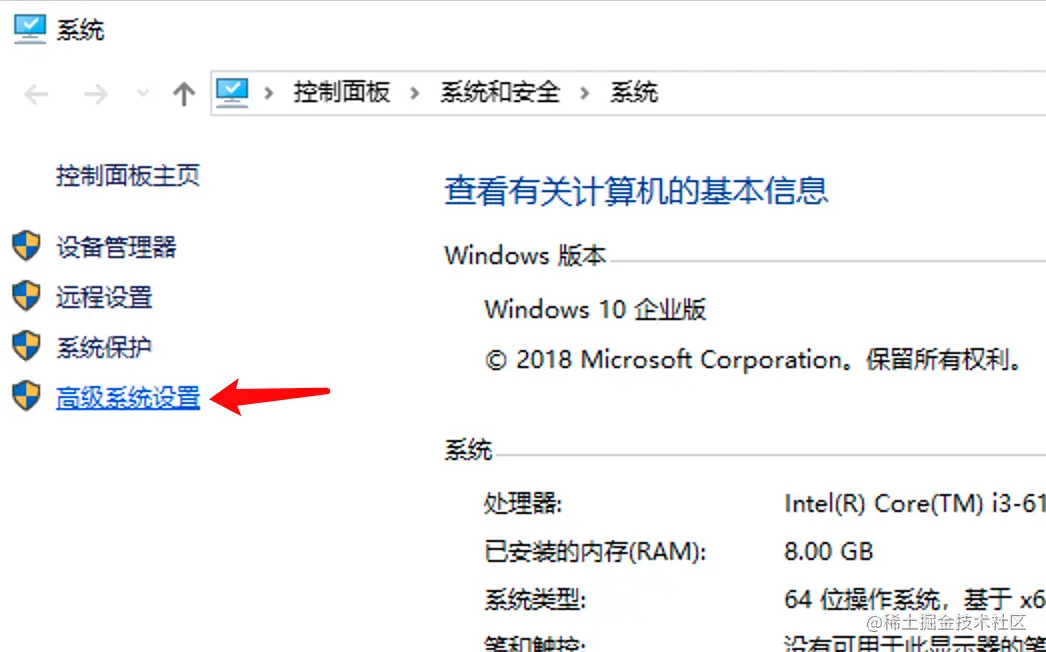Screen dimensions: 1046x652
Task: Click the computer icon in address bar
Action: click(x=232, y=93)
